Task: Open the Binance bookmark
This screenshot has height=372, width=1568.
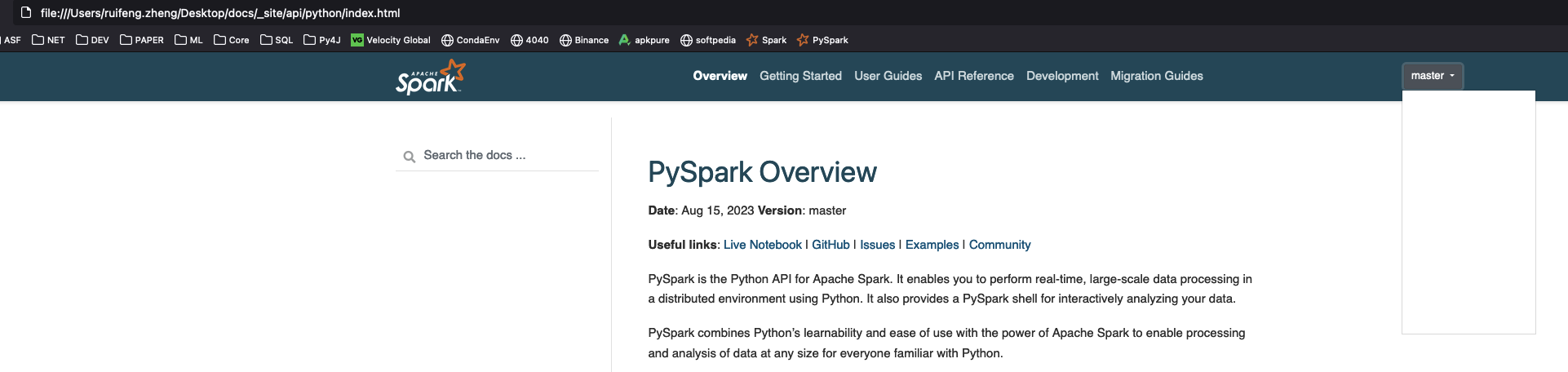Action: click(x=584, y=40)
